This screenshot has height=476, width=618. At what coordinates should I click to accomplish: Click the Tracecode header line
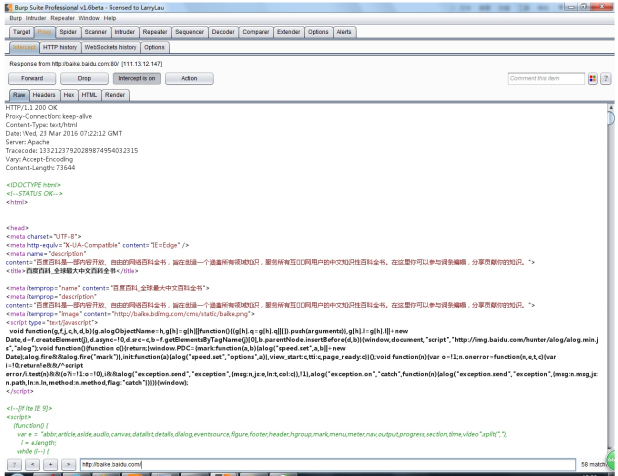(72, 151)
